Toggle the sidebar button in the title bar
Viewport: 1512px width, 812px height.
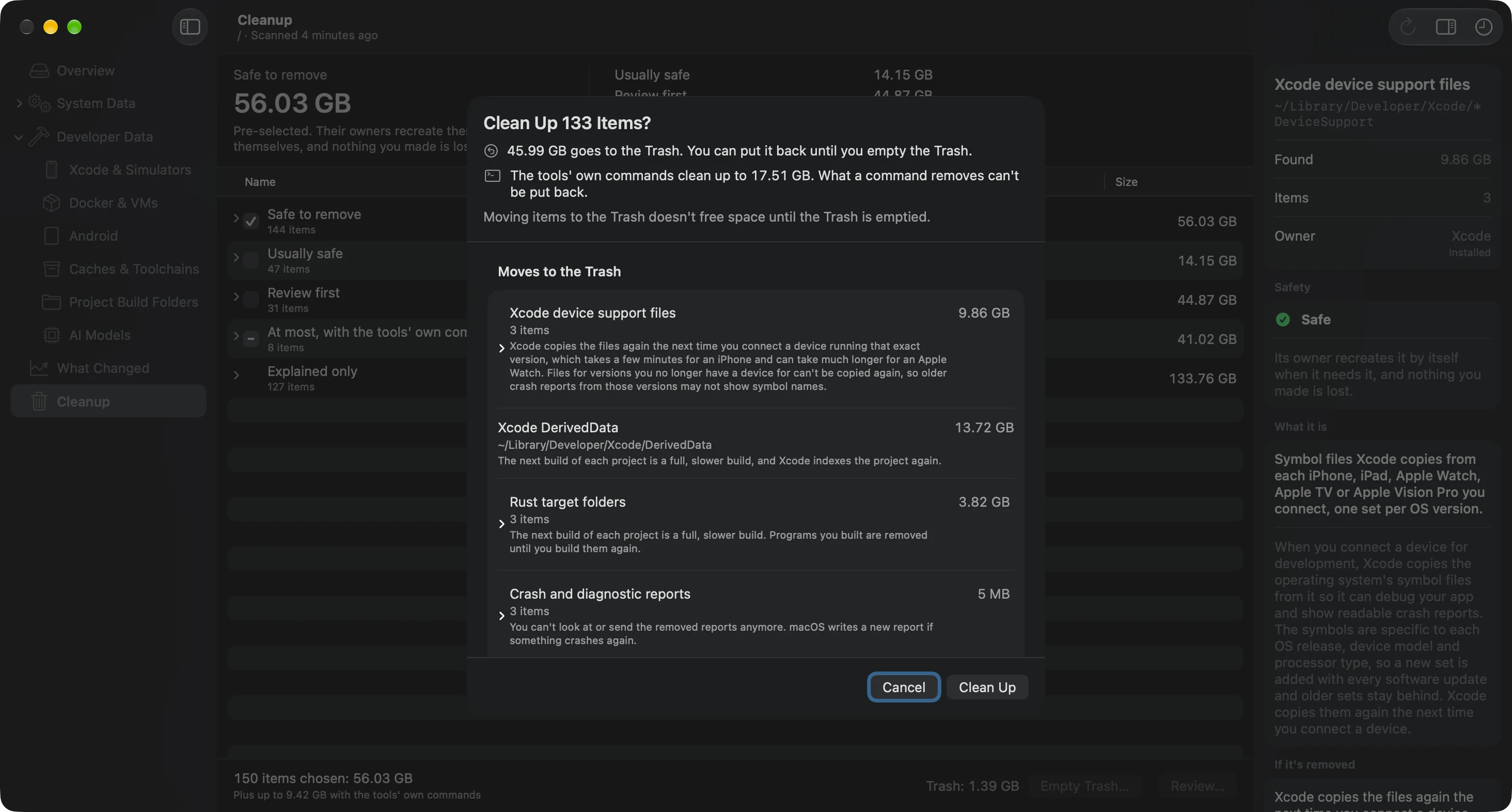tap(190, 27)
